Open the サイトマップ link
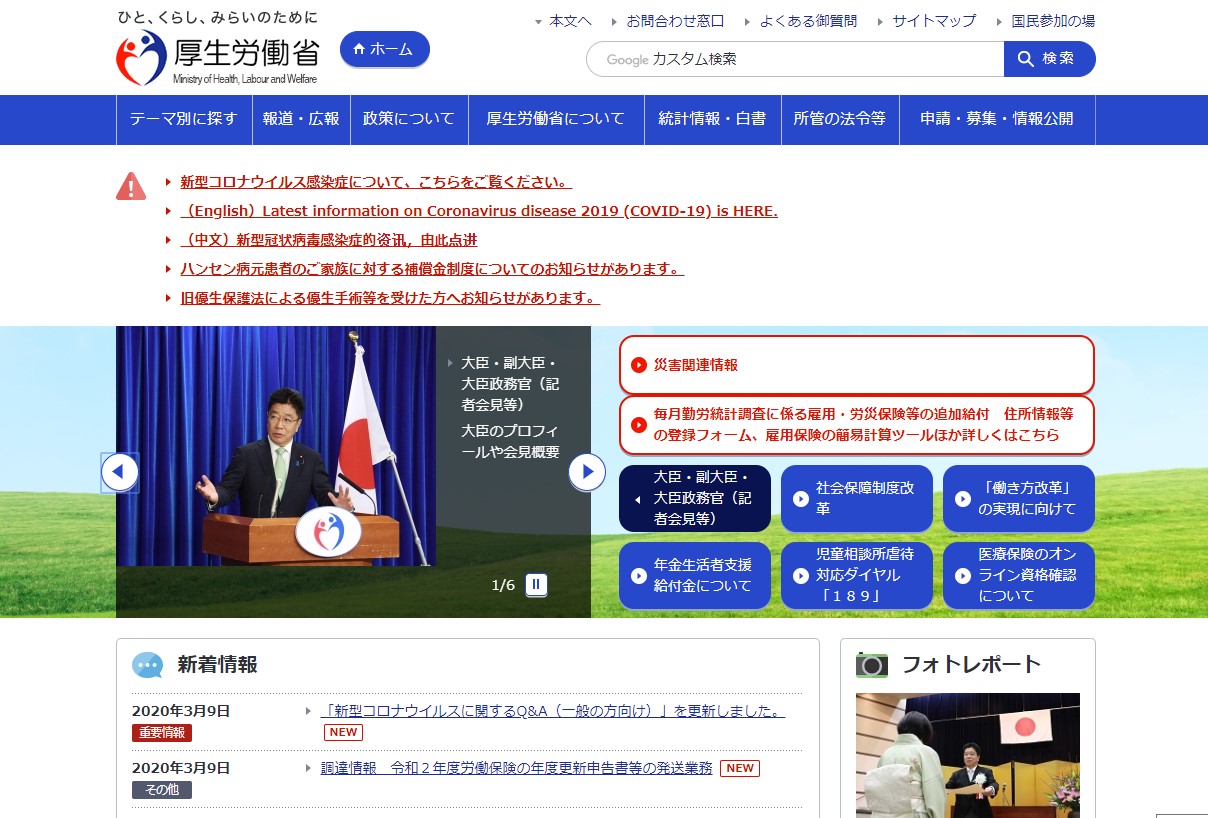The height and width of the screenshot is (818, 1208). (934, 20)
